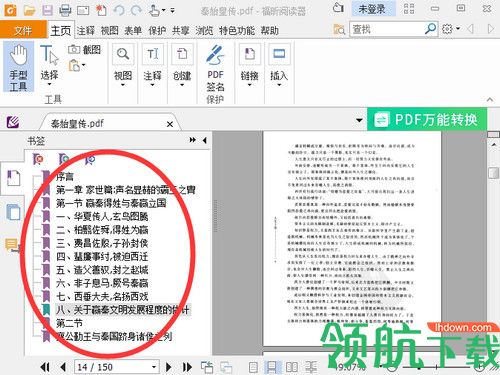Collapse the bookmarks panel with left arrow

pos(204,140)
